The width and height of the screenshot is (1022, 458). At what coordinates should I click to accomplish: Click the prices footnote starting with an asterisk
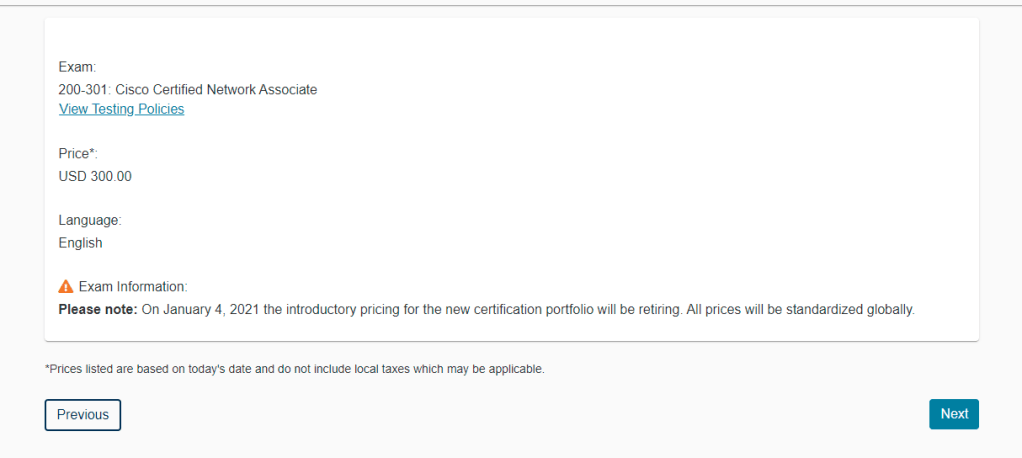pyautogui.click(x=294, y=369)
